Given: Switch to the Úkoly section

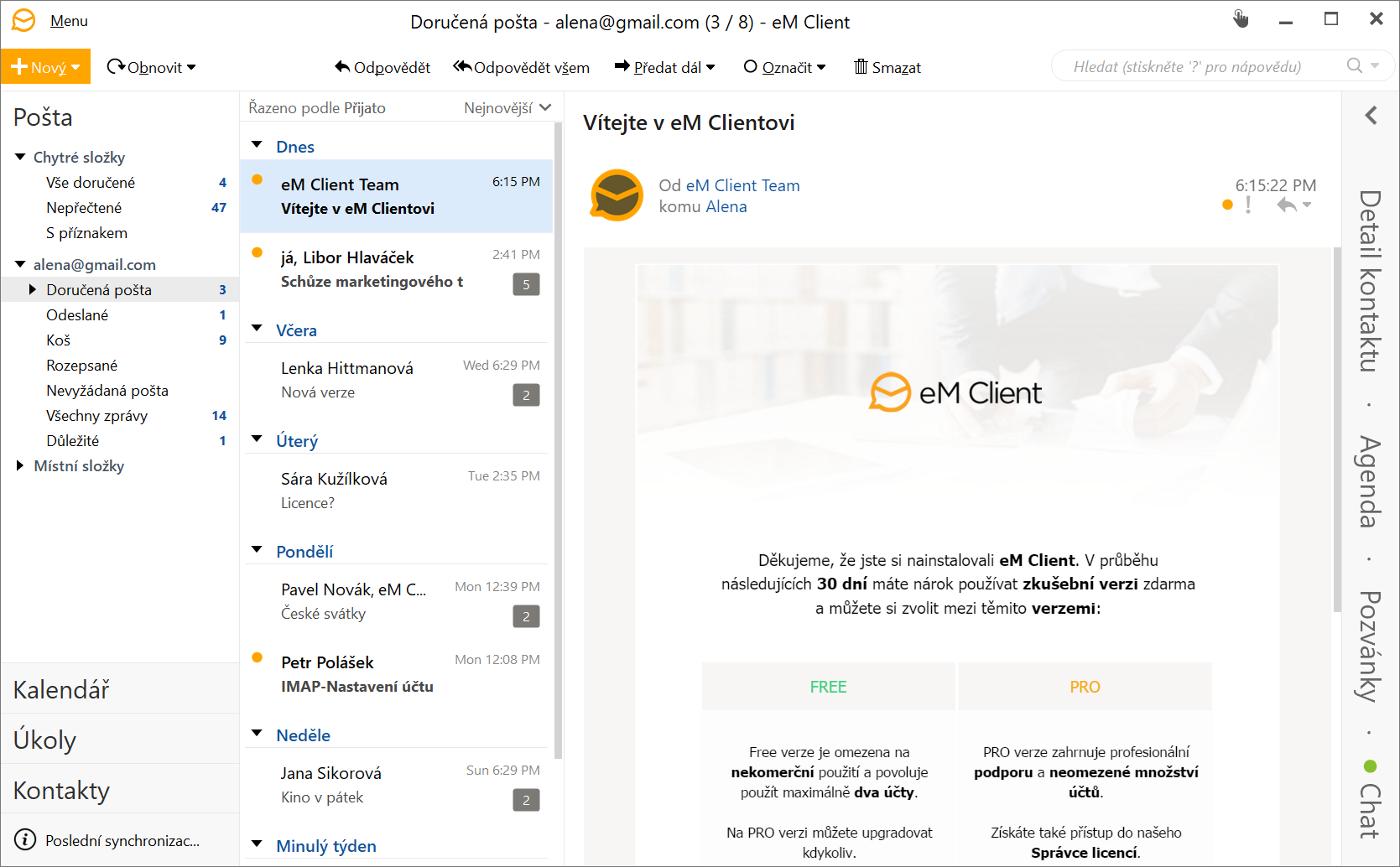Looking at the screenshot, I should point(120,740).
